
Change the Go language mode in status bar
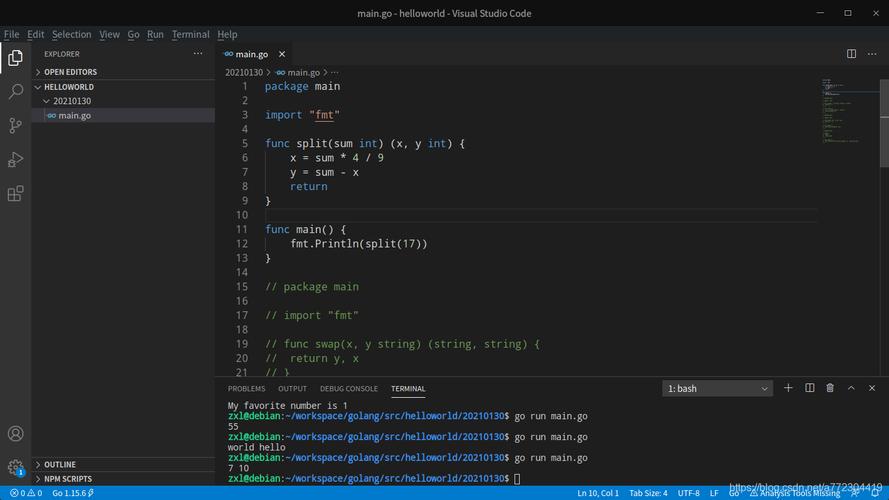[734, 493]
